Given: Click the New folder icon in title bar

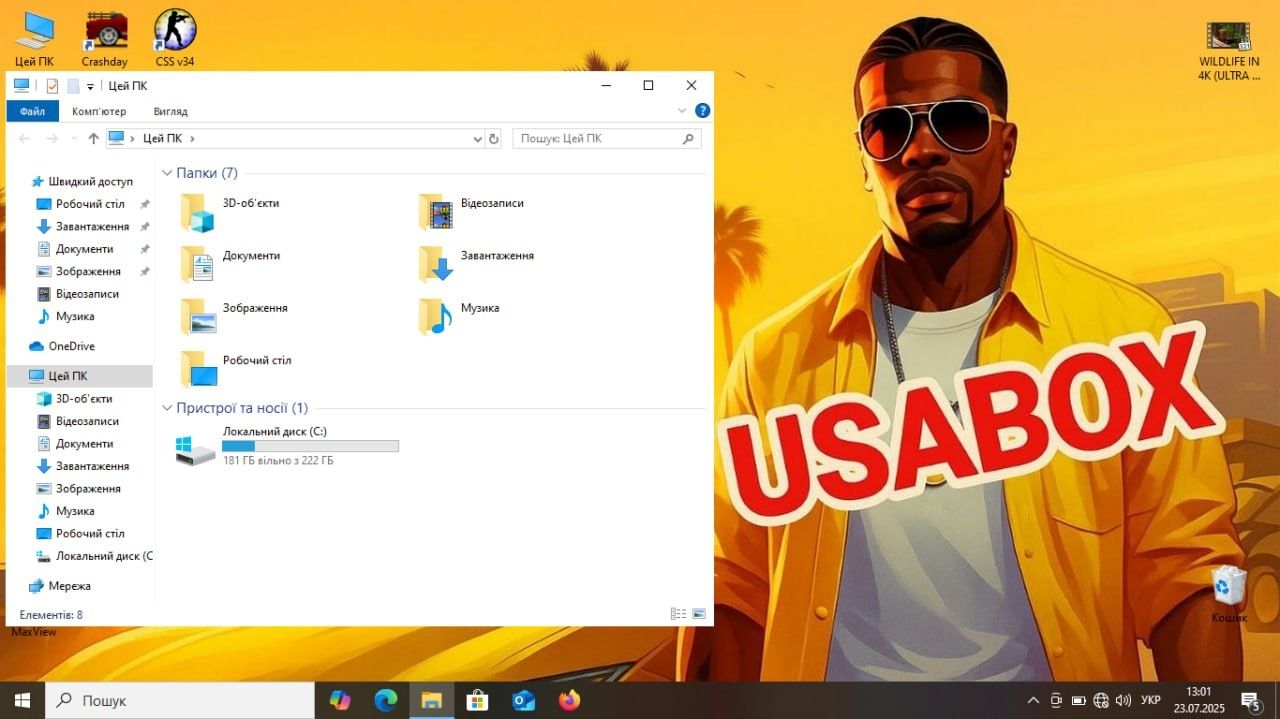Looking at the screenshot, I should (x=73, y=86).
